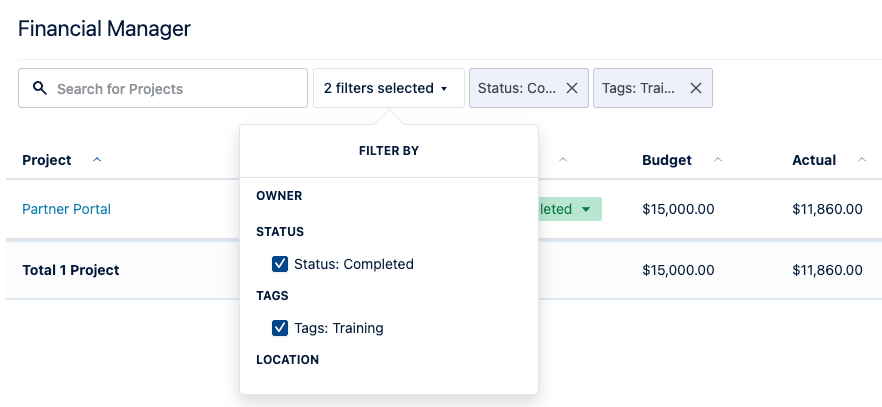Click the sort arrow beside the Actual header

(862, 160)
